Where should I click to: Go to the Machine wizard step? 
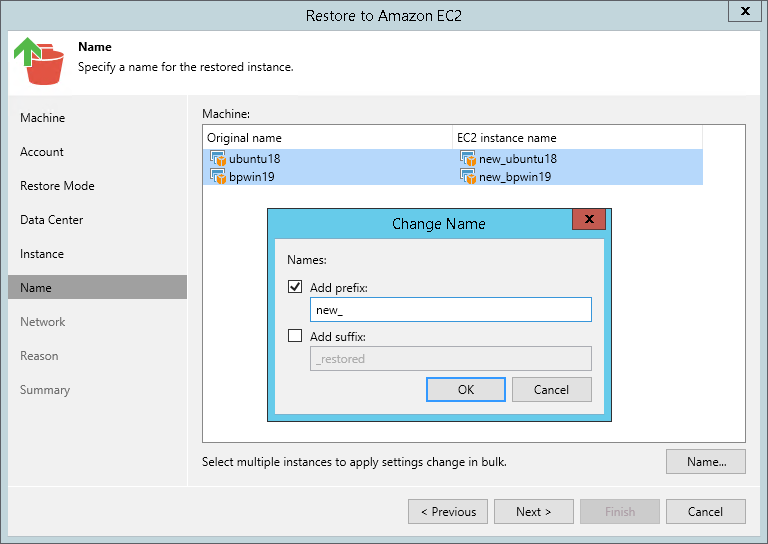pyautogui.click(x=43, y=118)
